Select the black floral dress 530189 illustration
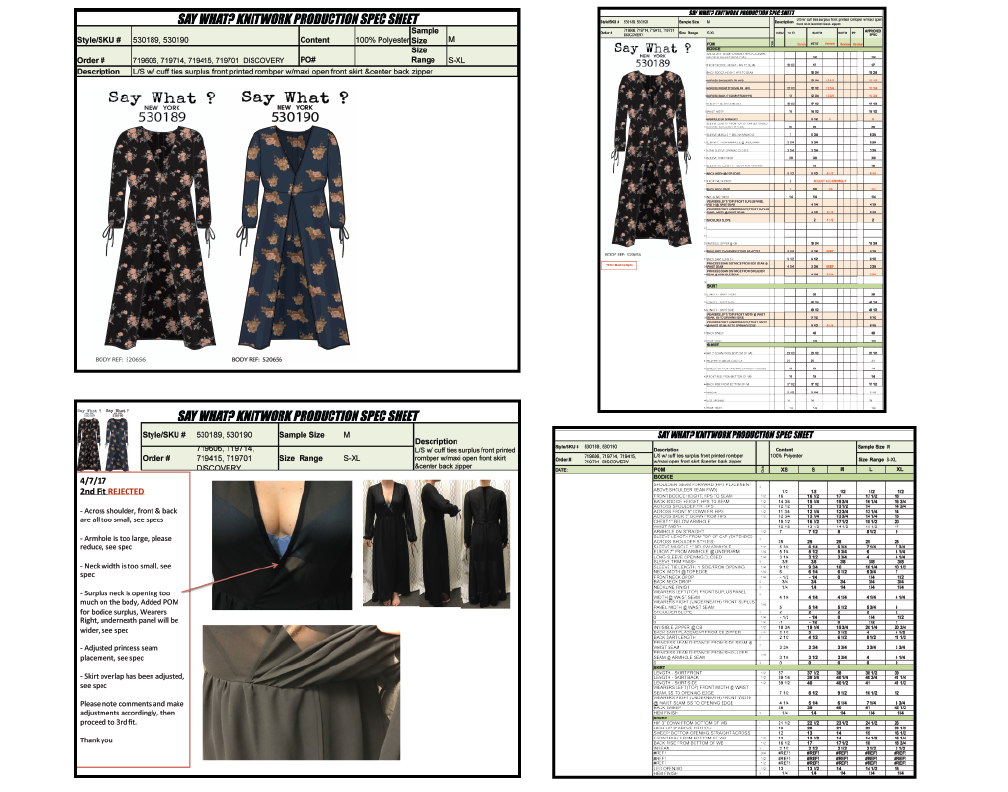The height and width of the screenshot is (792, 1008). pyautogui.click(x=159, y=238)
